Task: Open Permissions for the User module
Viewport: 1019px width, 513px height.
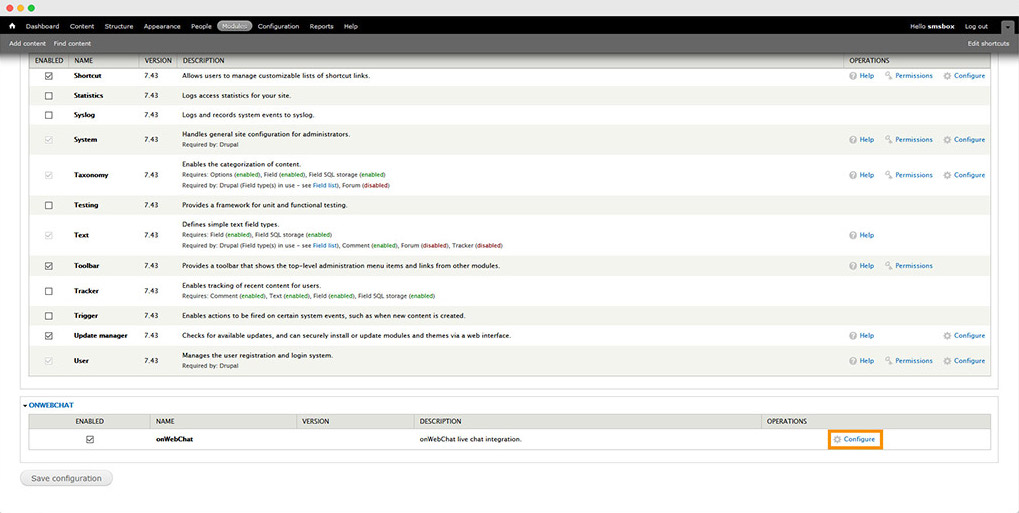Action: 909,361
